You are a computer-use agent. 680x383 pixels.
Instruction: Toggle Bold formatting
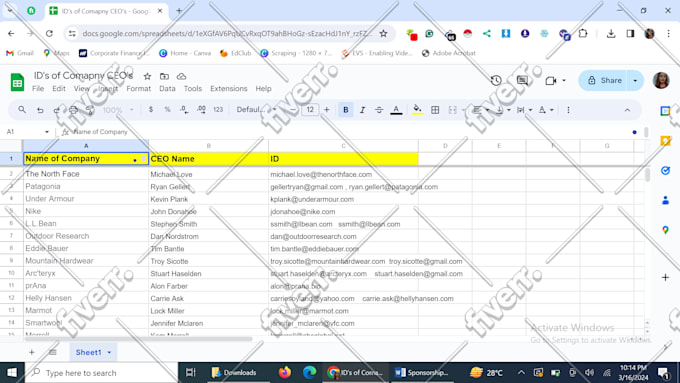pos(346,110)
